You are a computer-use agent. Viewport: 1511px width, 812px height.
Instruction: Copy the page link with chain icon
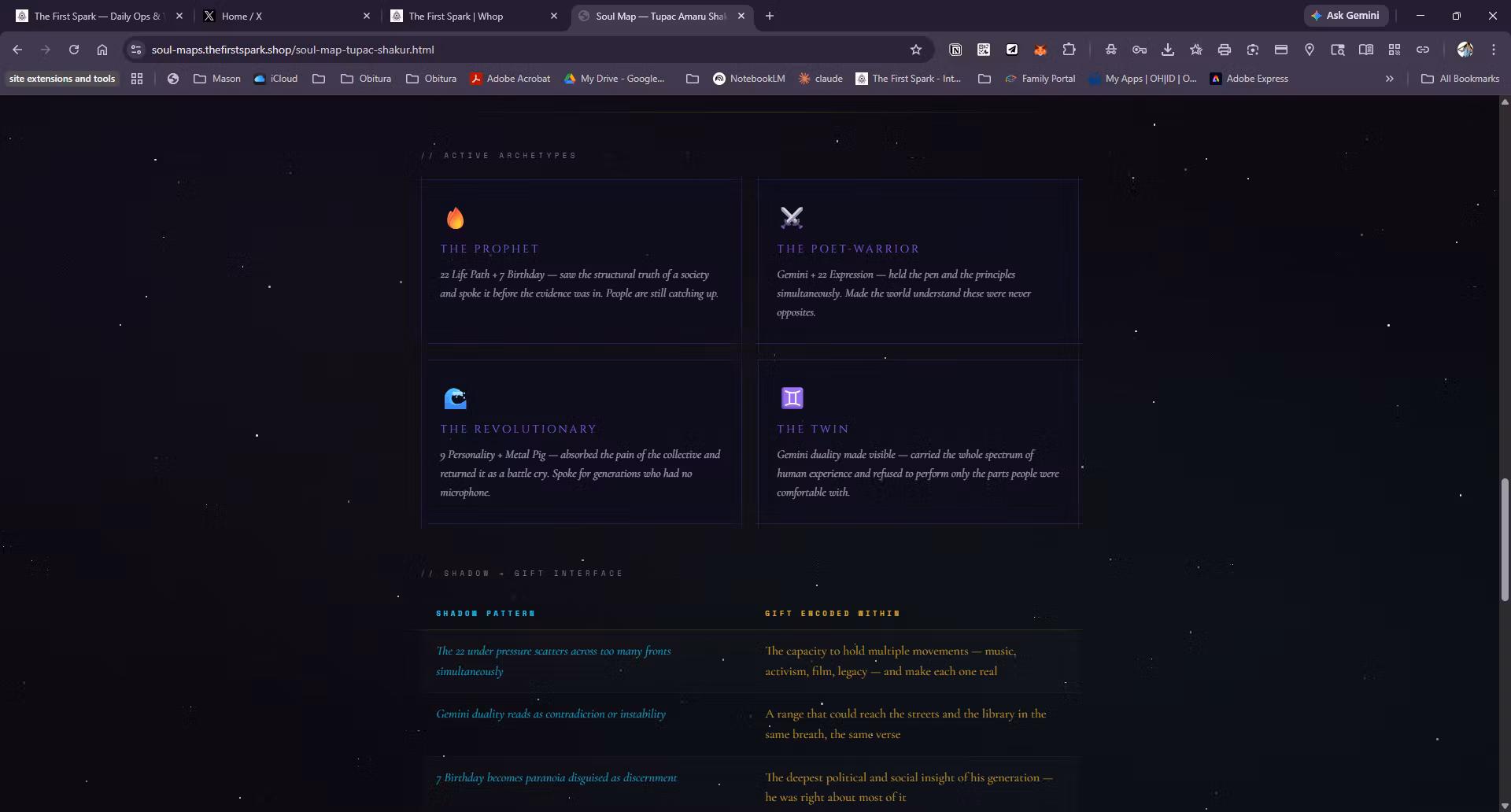1423,50
